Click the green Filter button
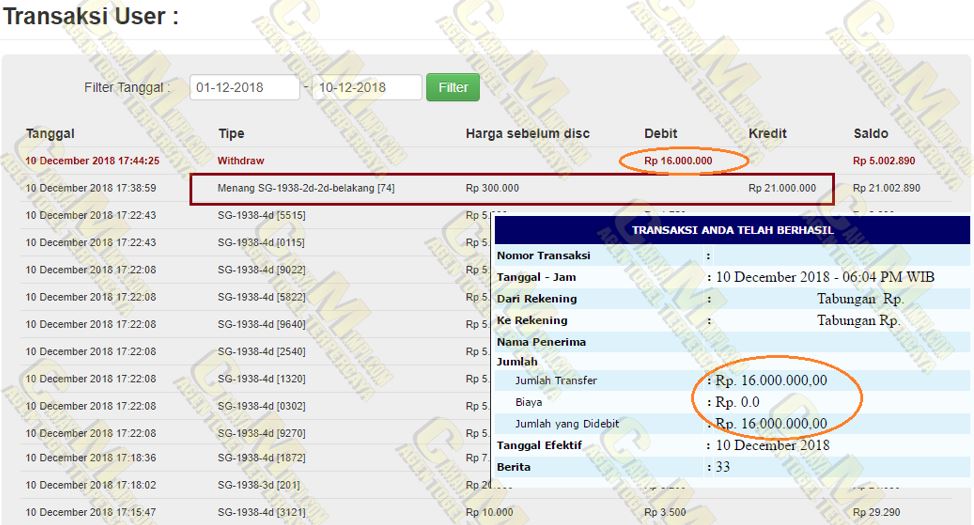 [x=452, y=88]
